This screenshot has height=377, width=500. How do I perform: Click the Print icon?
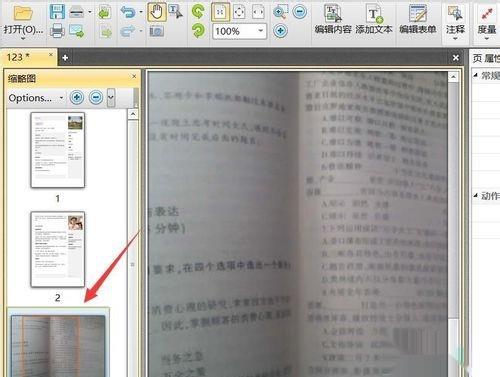(x=57, y=31)
